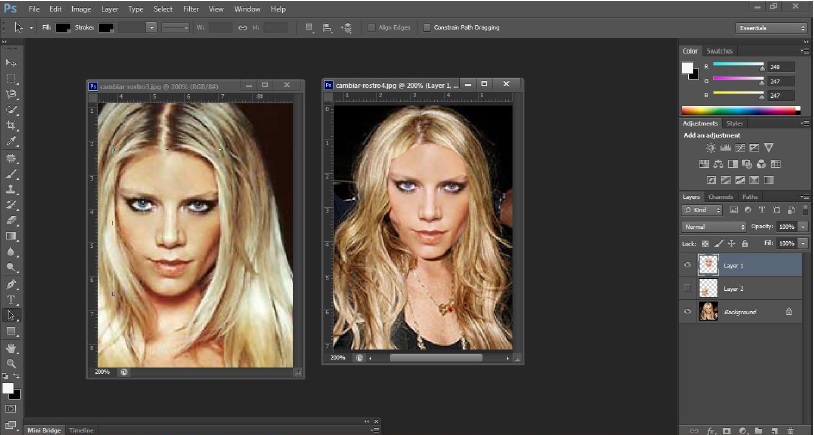Screen dimensions: 814x435
Task: Hide Layer 1 using its eye icon
Action: pyautogui.click(x=687, y=265)
